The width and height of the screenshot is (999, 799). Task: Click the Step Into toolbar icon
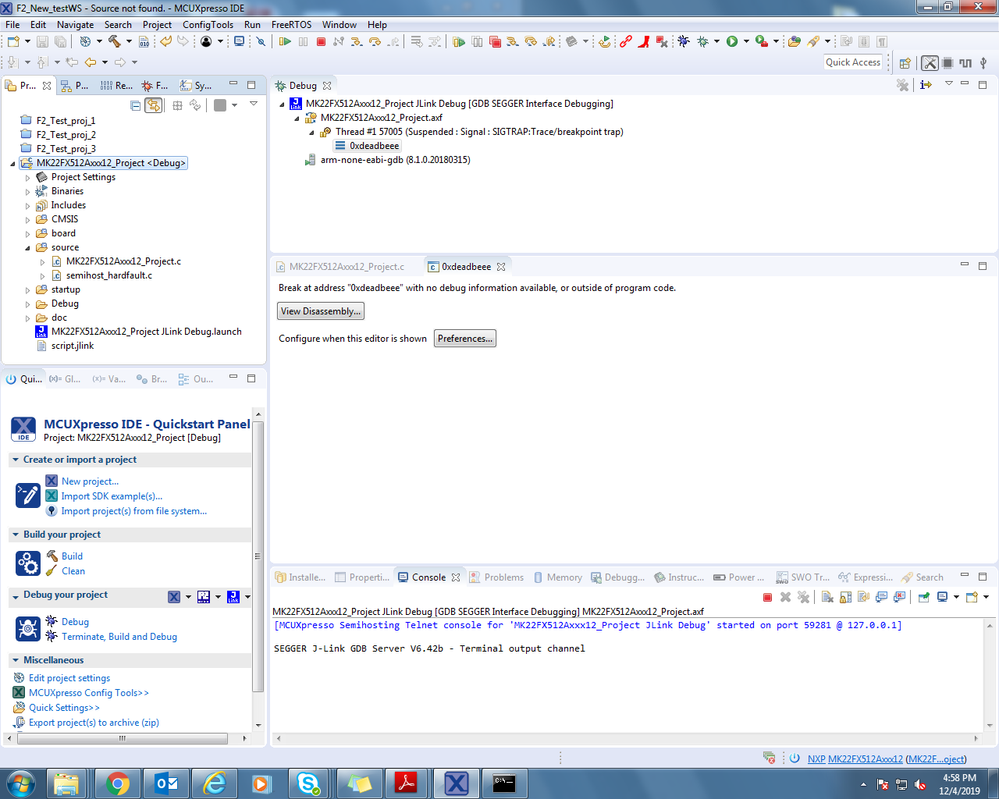tap(357, 41)
